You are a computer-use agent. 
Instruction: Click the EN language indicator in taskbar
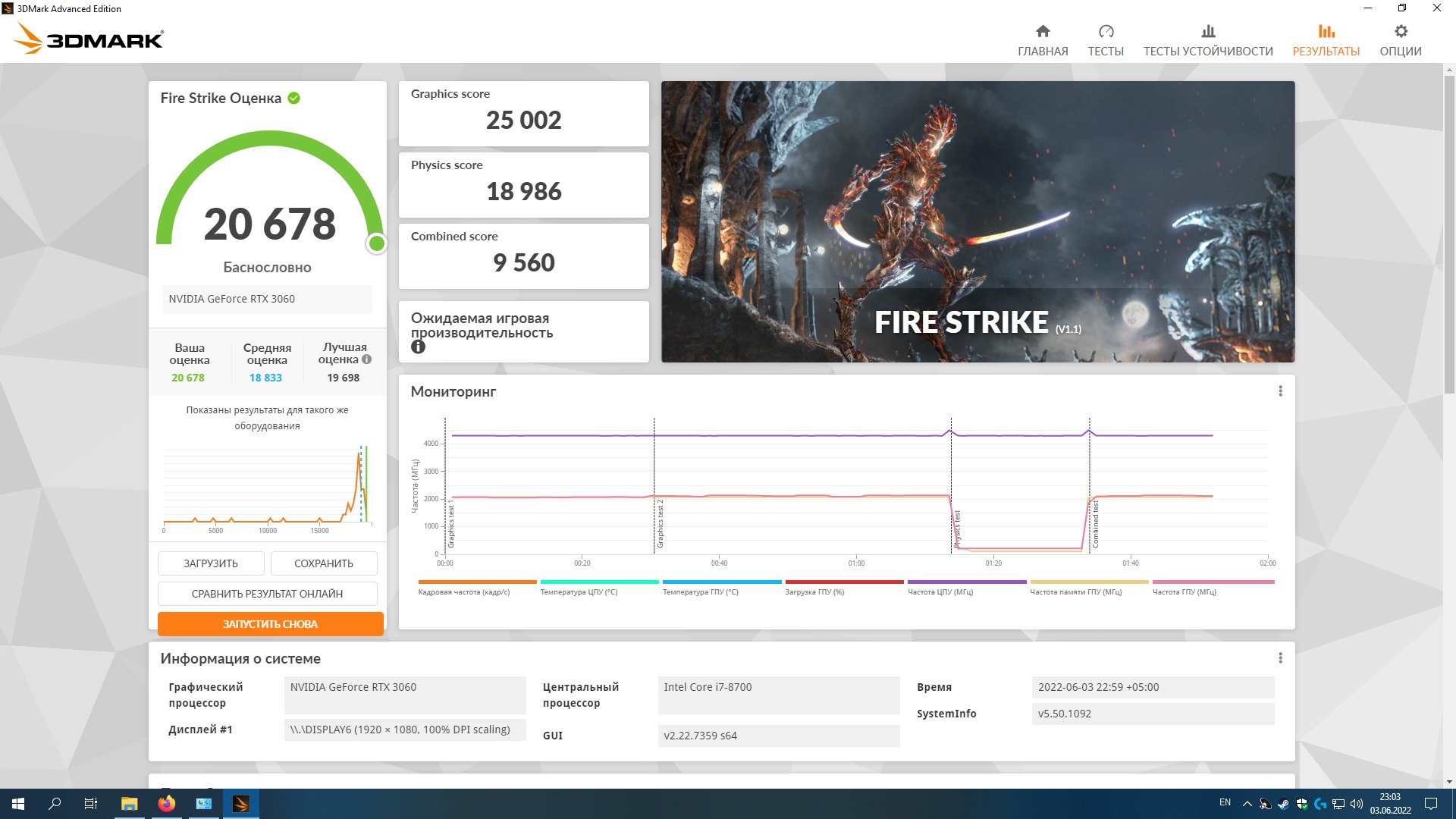click(x=1225, y=802)
